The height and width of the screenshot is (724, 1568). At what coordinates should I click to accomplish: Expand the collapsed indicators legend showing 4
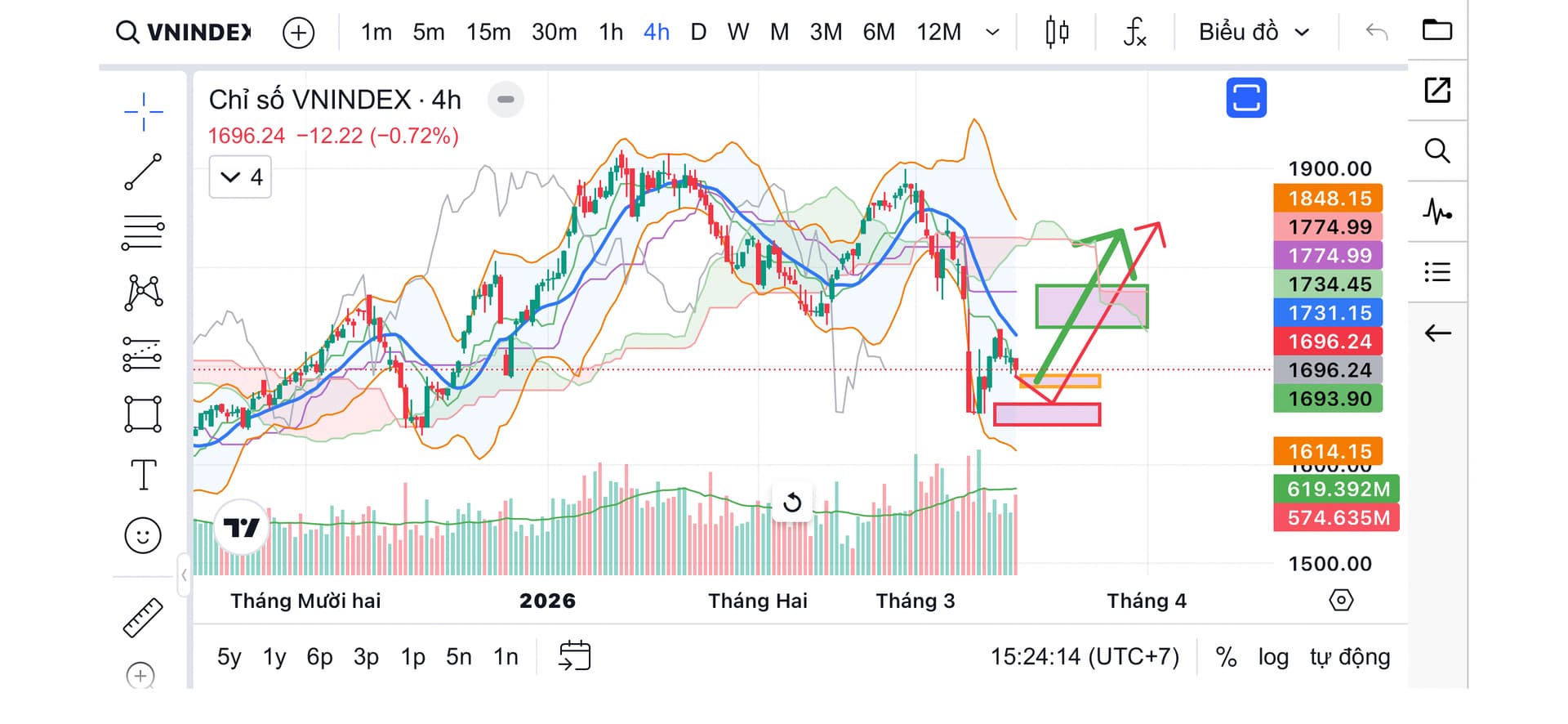(240, 177)
